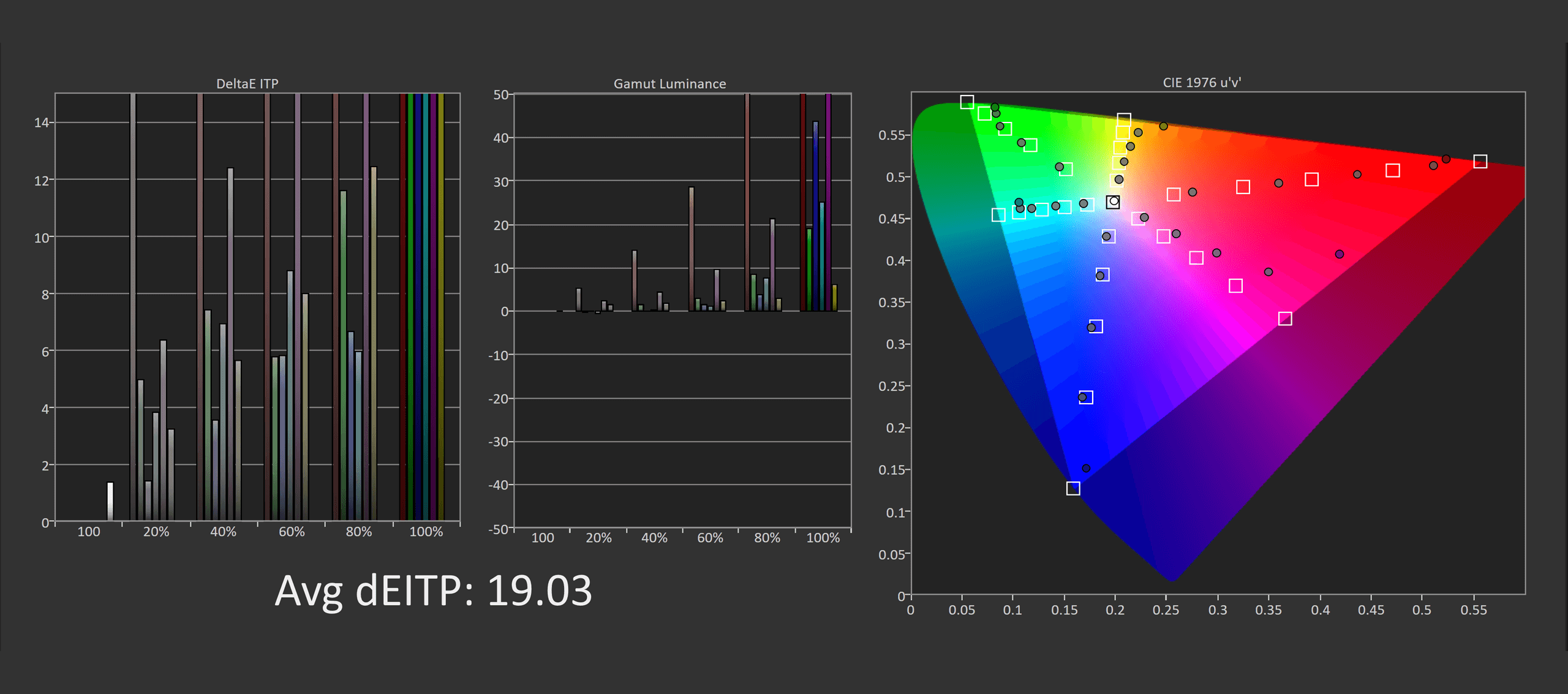Image resolution: width=1568 pixels, height=694 pixels.
Task: Click the red primary target square at far right
Action: coord(1480,162)
